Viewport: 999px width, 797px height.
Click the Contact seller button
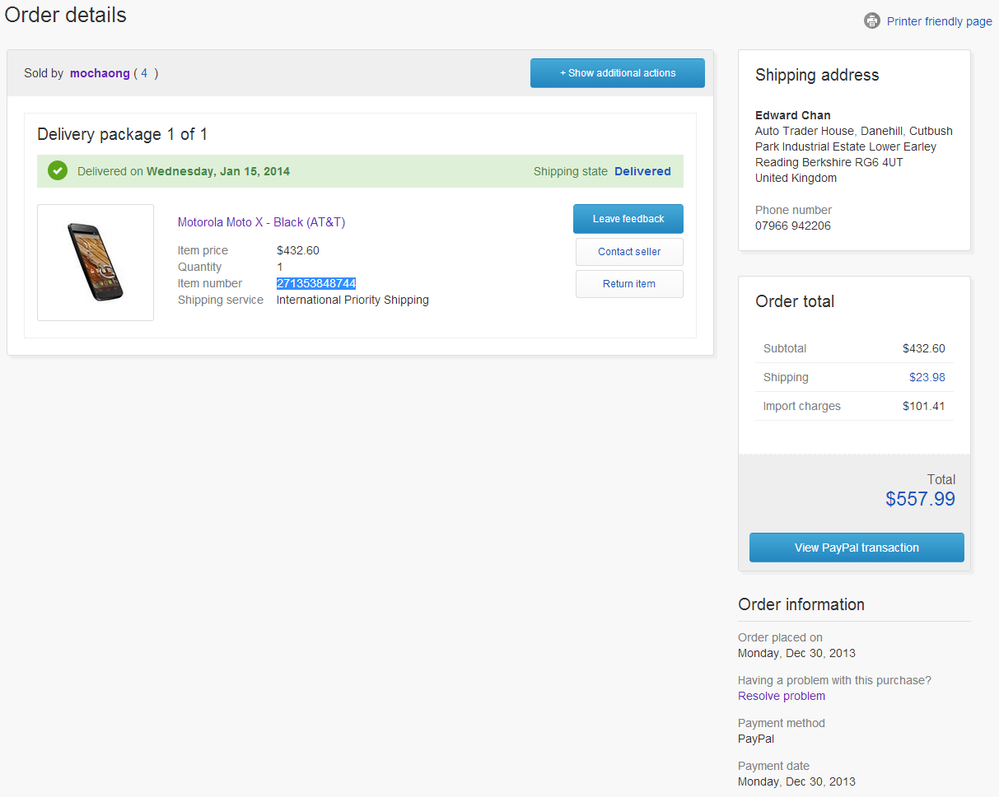point(629,252)
